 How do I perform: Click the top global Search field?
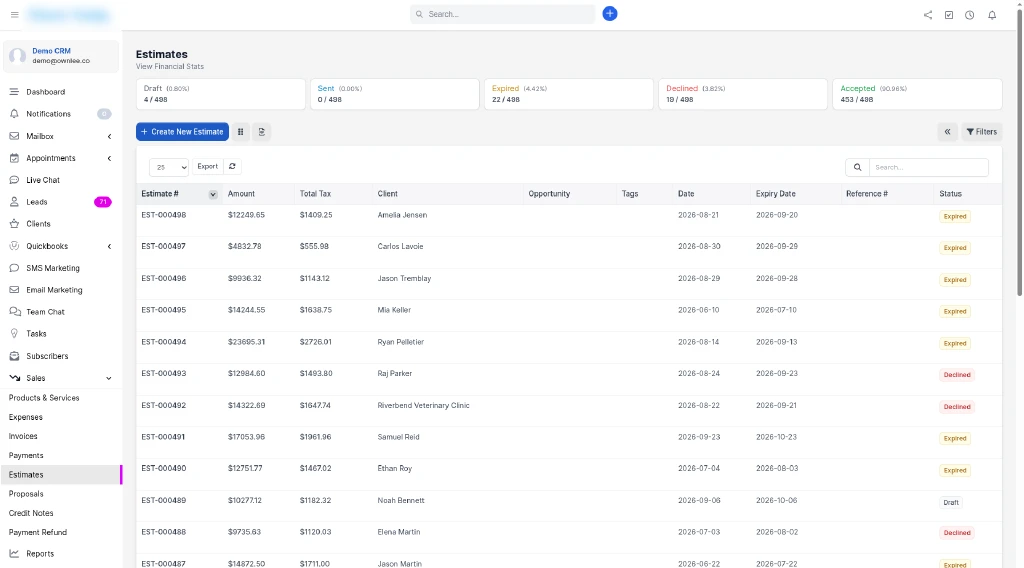tap(502, 14)
